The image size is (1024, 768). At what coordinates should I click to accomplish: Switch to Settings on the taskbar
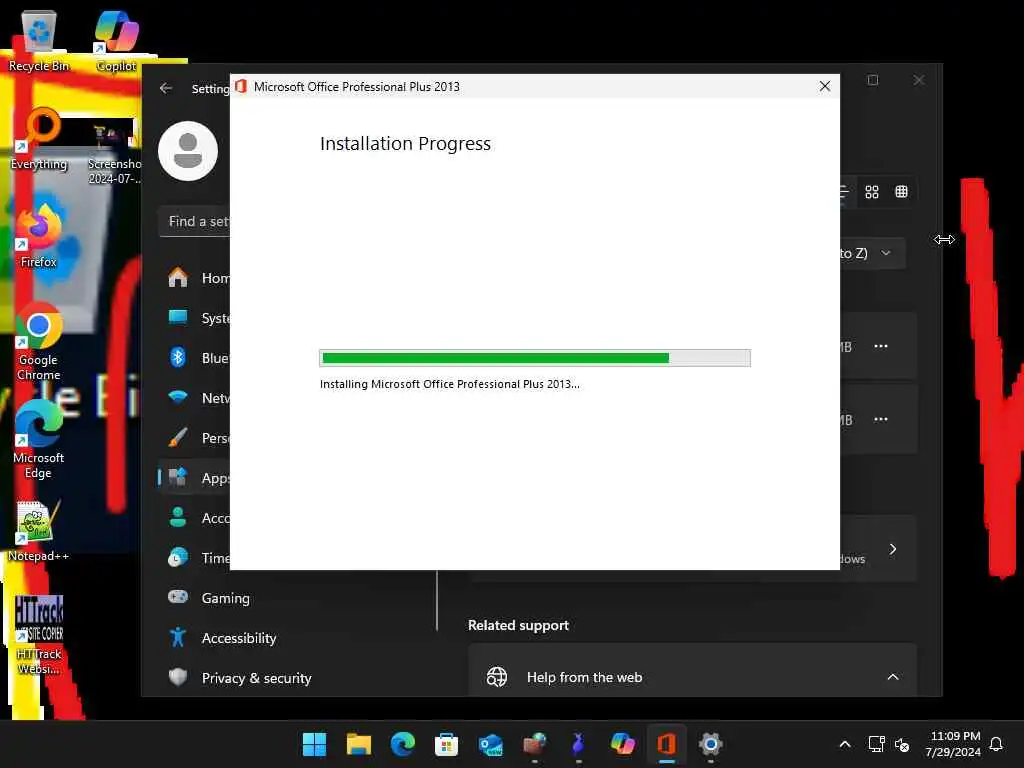coord(711,744)
